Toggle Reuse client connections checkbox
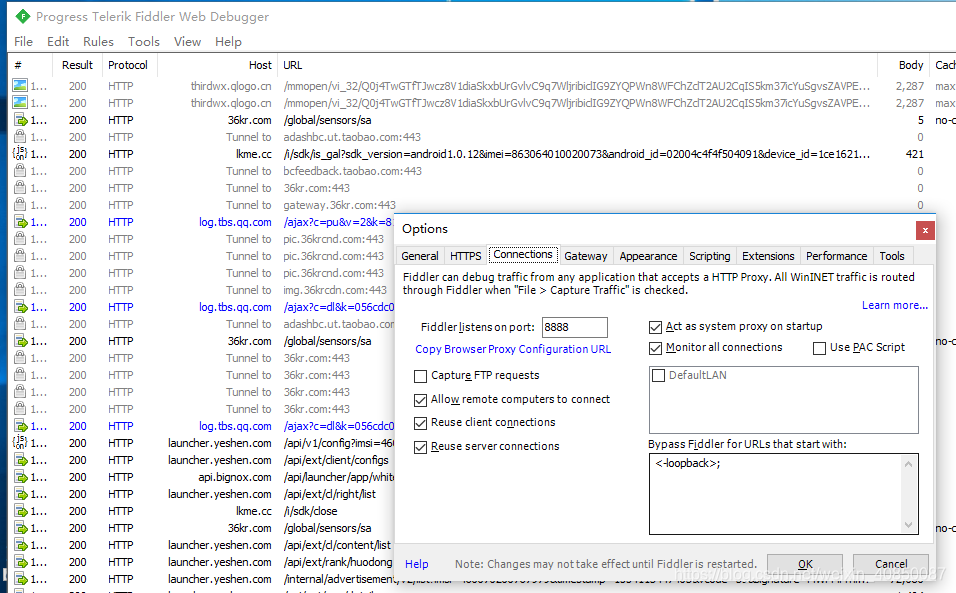Screen dimensions: 956x593 click(420, 423)
